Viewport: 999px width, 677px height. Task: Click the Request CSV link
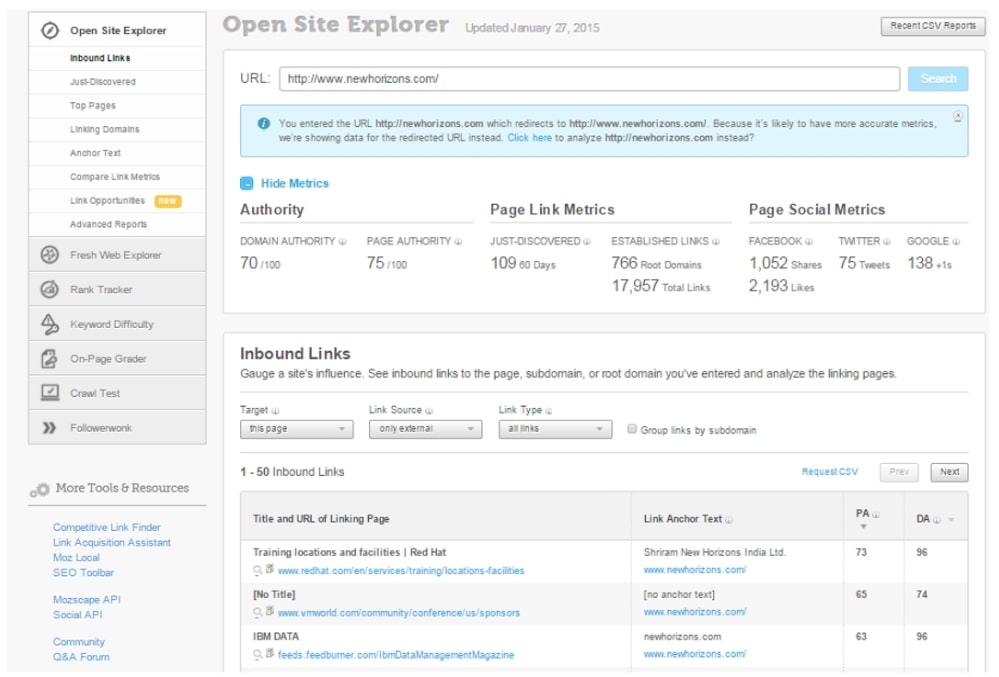[830, 472]
